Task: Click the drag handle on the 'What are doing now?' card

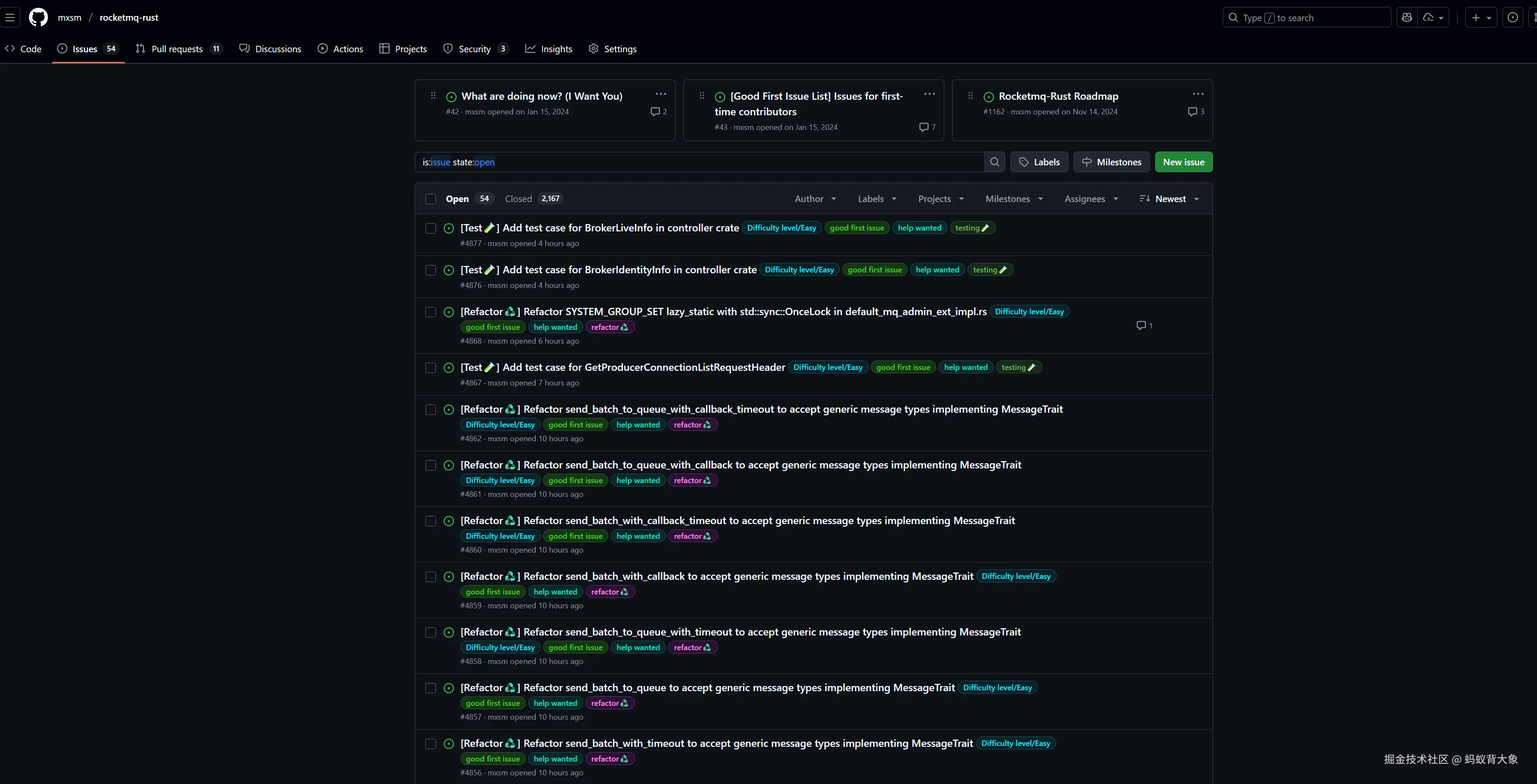Action: coord(433,96)
